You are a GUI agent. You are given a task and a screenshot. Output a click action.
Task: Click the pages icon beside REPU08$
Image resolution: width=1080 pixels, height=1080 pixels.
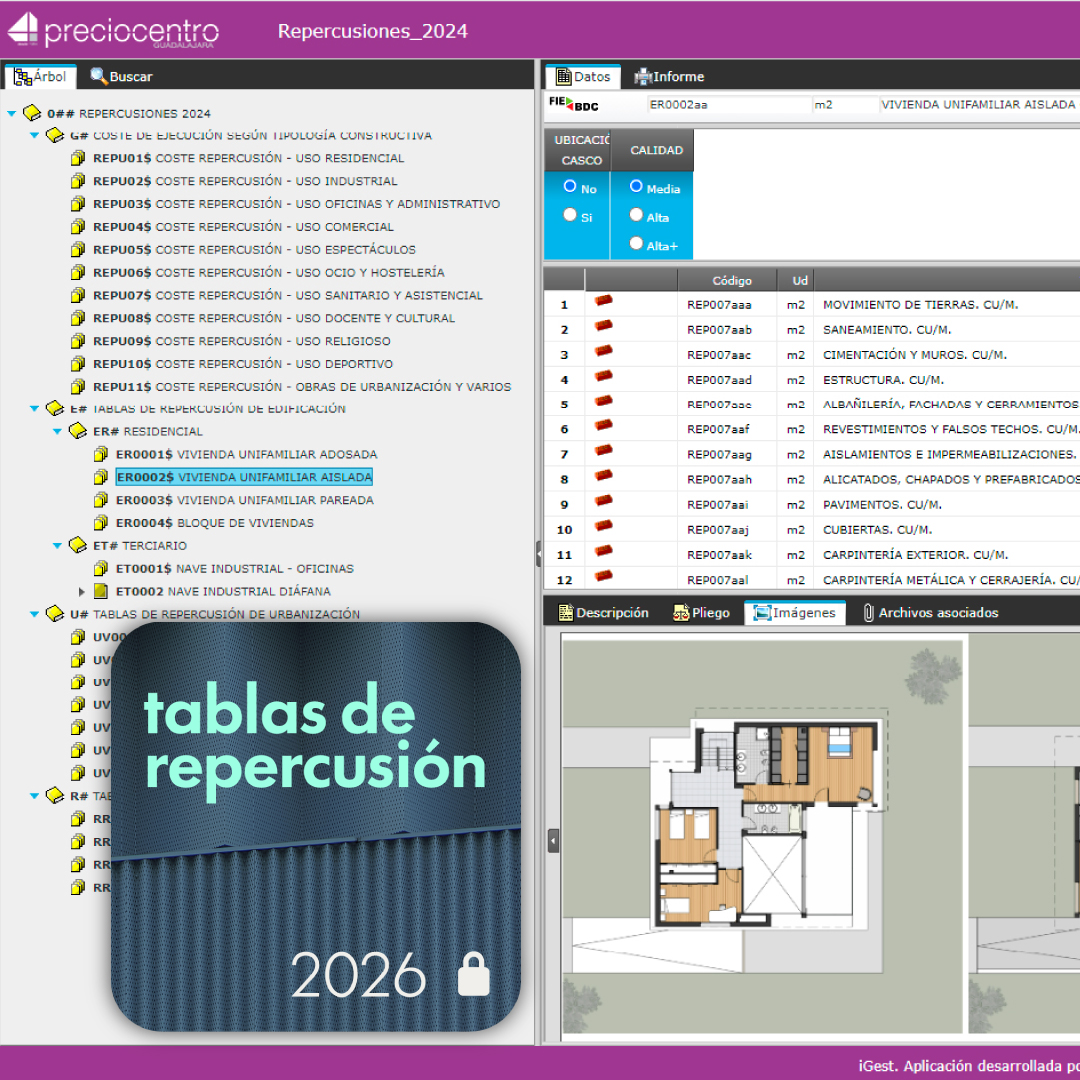pyautogui.click(x=78, y=318)
